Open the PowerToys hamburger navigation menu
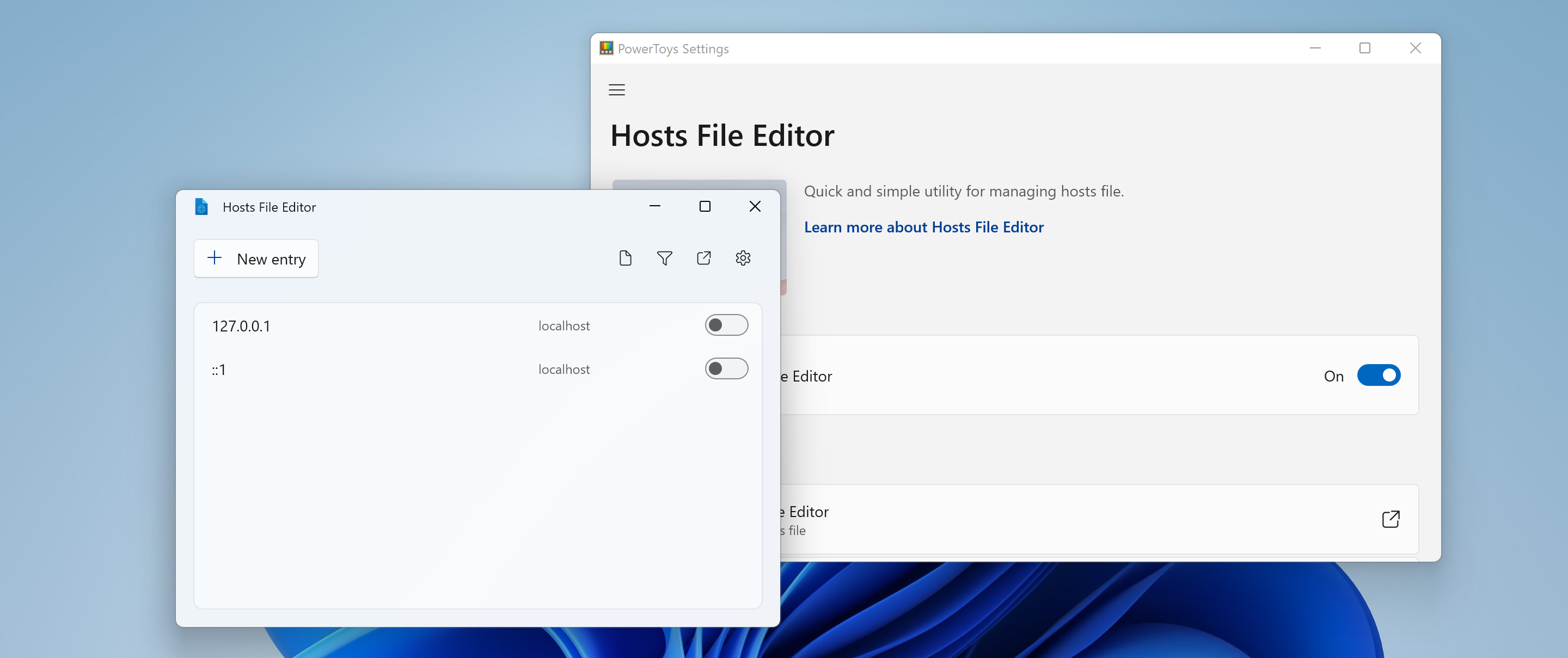The width and height of the screenshot is (1568, 658). point(617,90)
